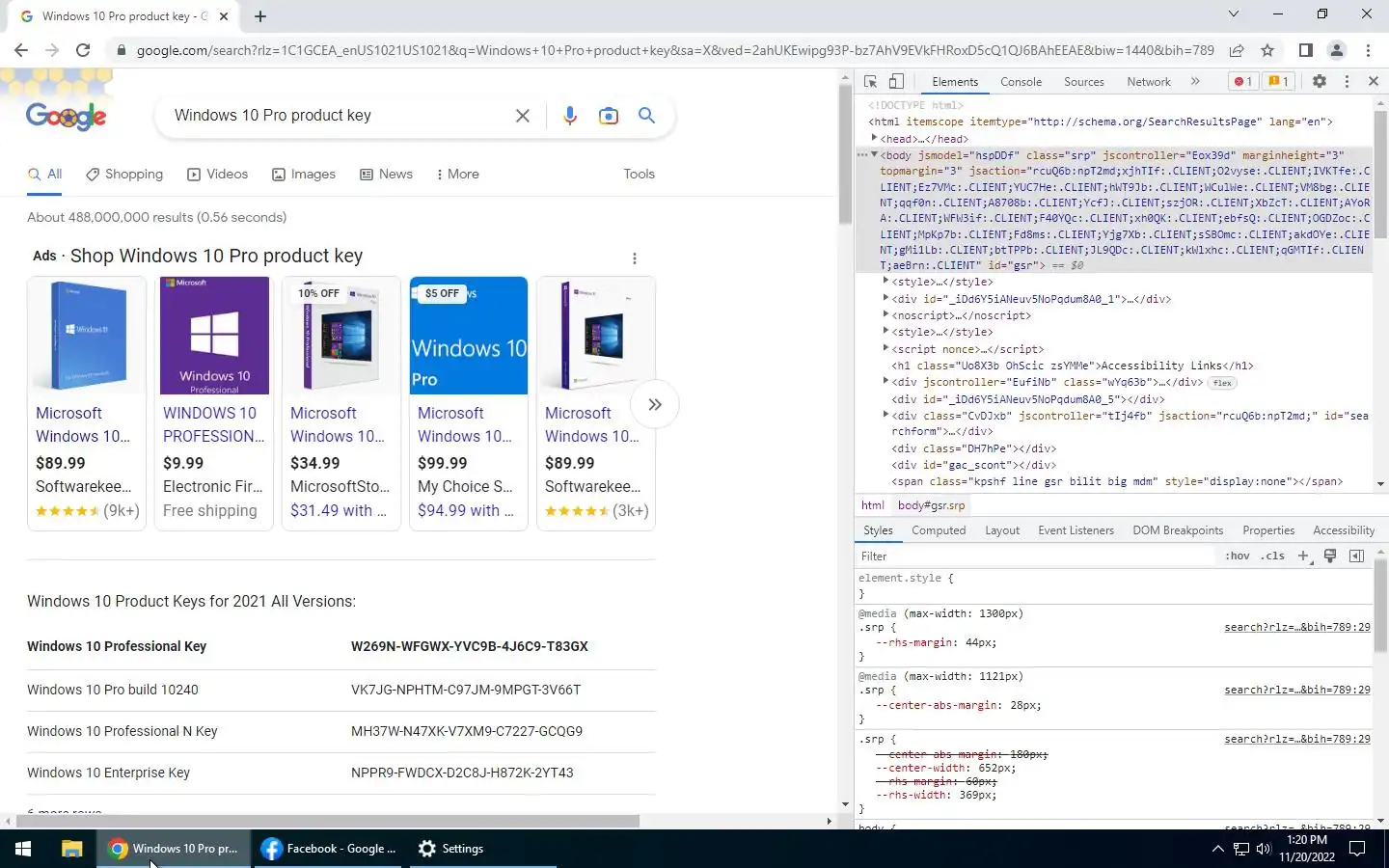Open the Computed styles tab

[938, 530]
